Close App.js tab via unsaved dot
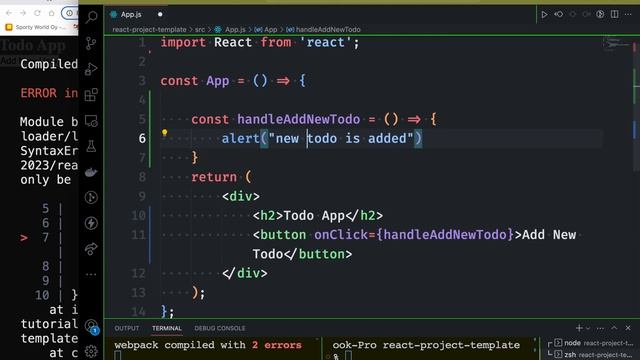 [160, 14]
